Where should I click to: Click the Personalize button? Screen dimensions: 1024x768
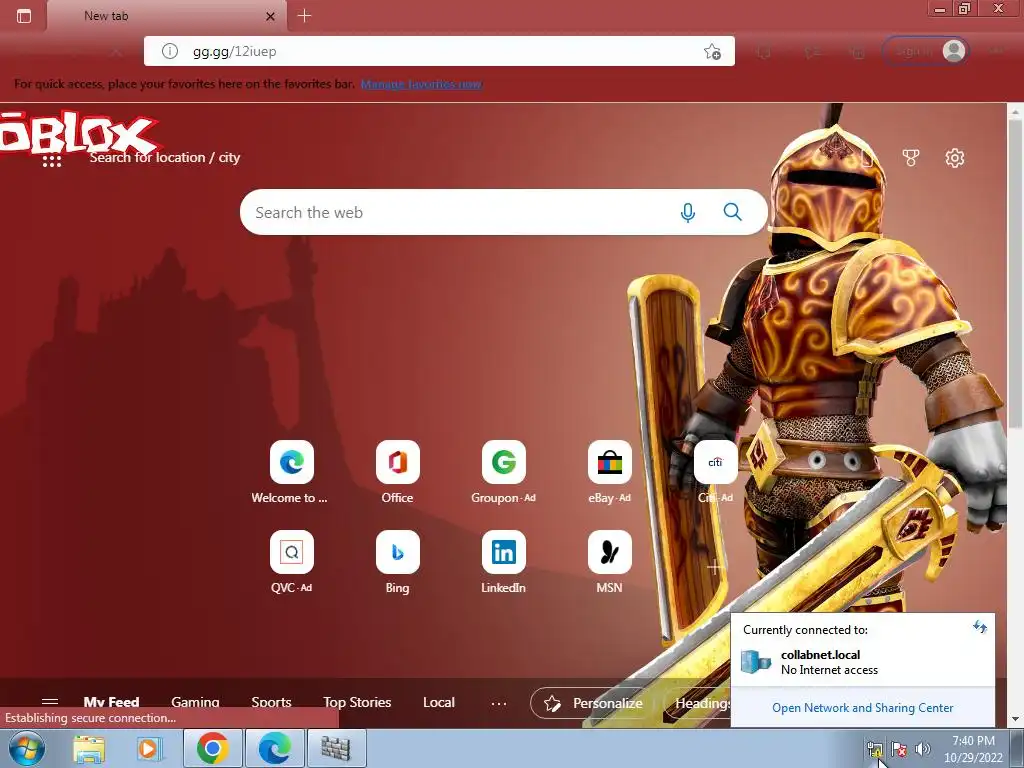[x=593, y=703]
